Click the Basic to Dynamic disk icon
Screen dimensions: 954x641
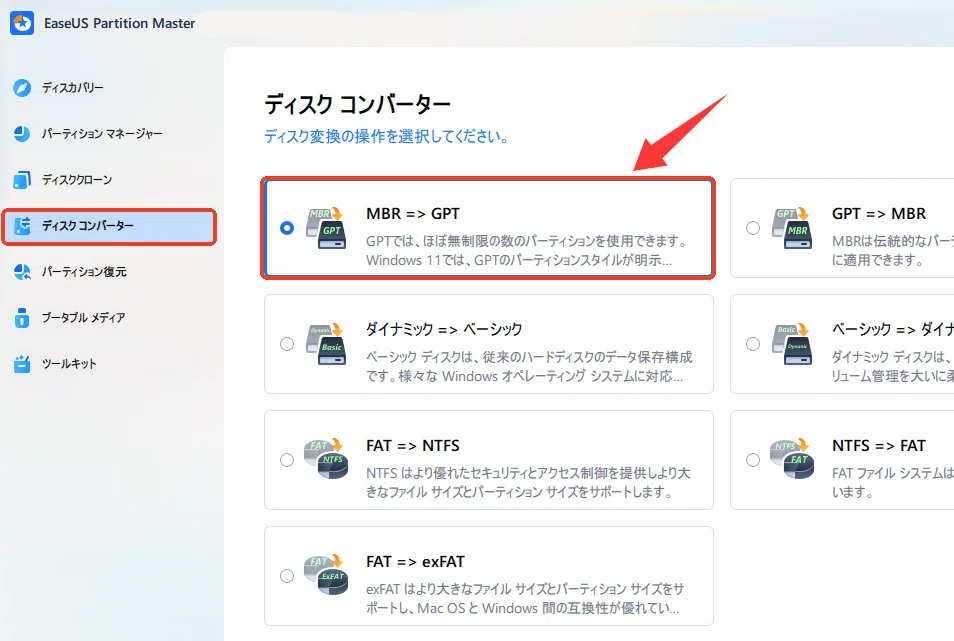coord(792,344)
